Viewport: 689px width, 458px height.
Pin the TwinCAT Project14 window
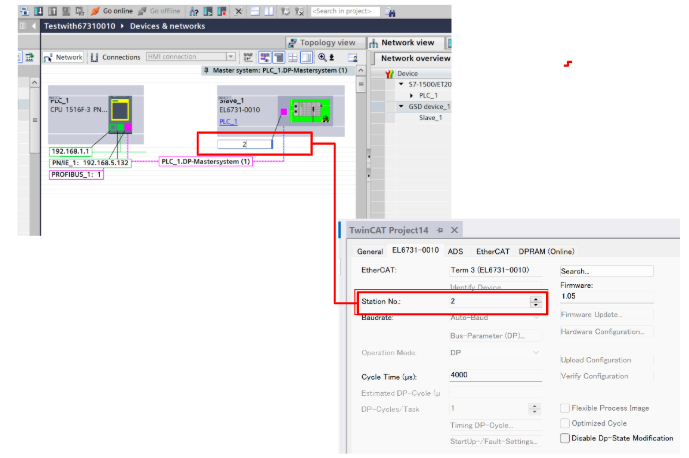440,230
